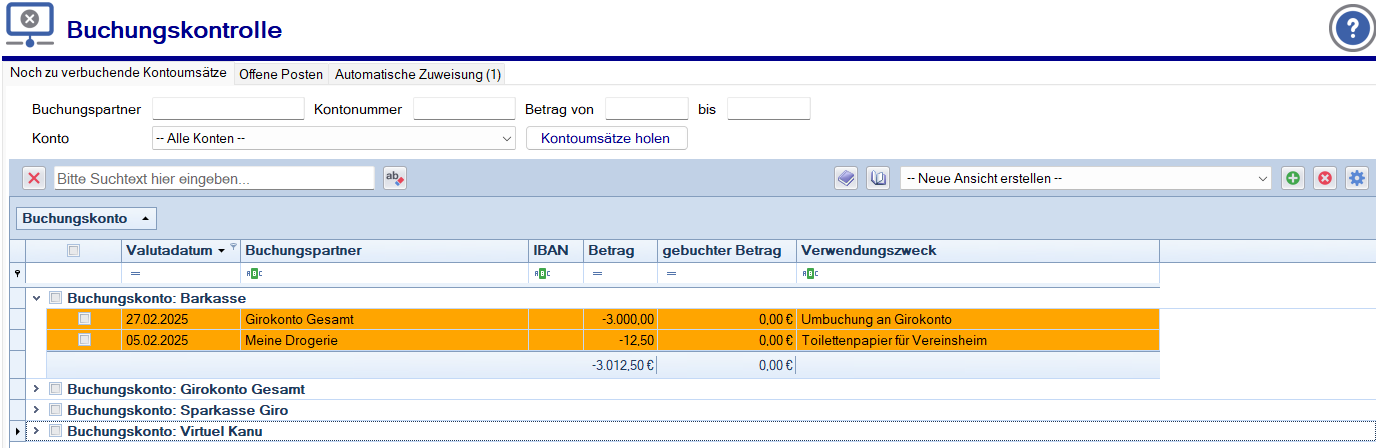Click the open book view icon
Viewport: 1376px width, 448px height.
pos(878,178)
